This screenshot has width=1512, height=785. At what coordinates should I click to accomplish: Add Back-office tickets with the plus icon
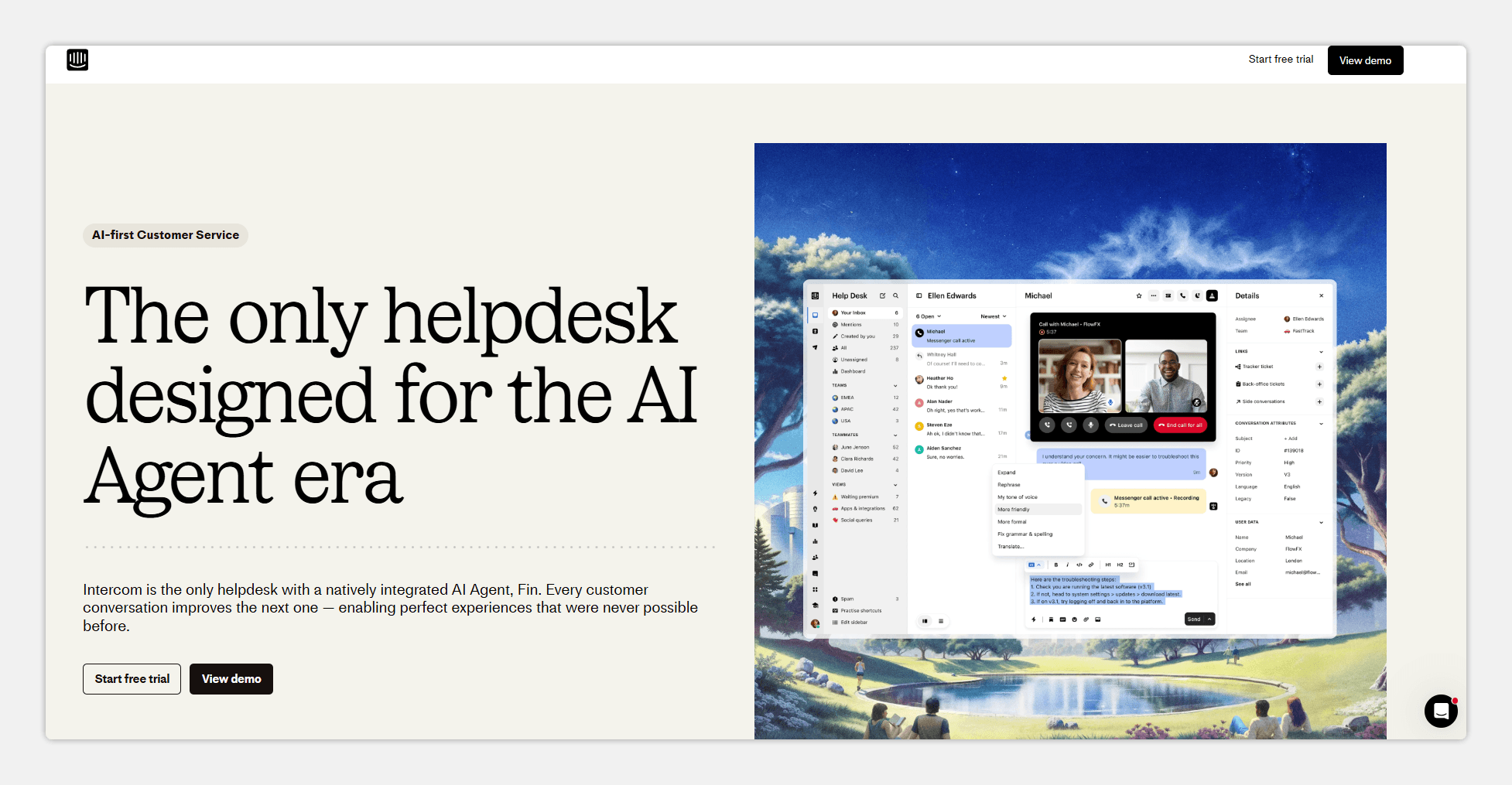[x=1319, y=384]
